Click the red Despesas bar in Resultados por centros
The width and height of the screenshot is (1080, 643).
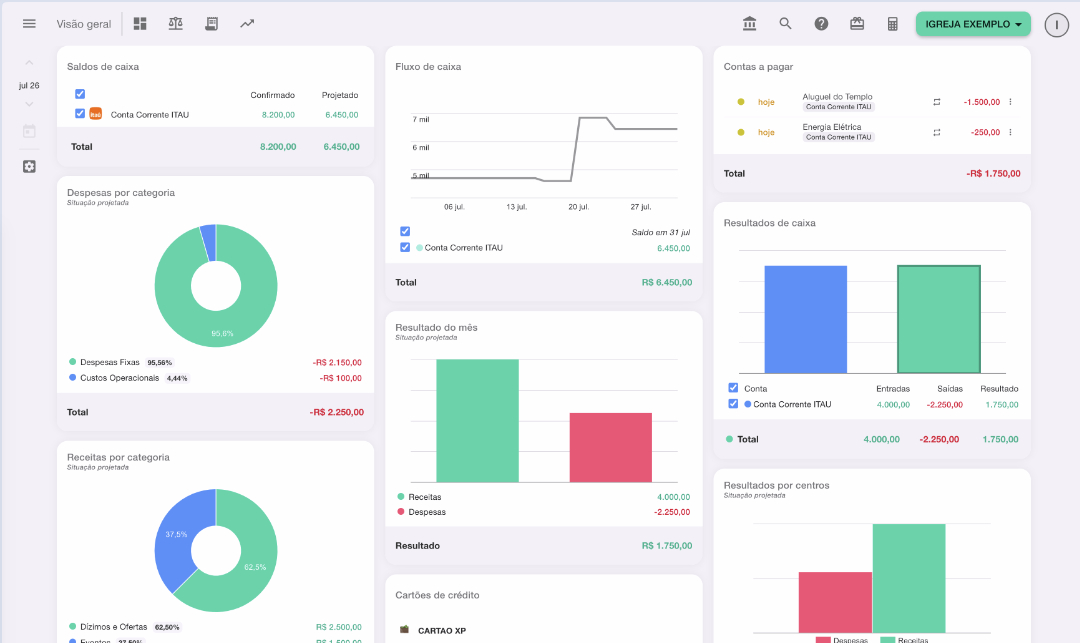click(835, 602)
